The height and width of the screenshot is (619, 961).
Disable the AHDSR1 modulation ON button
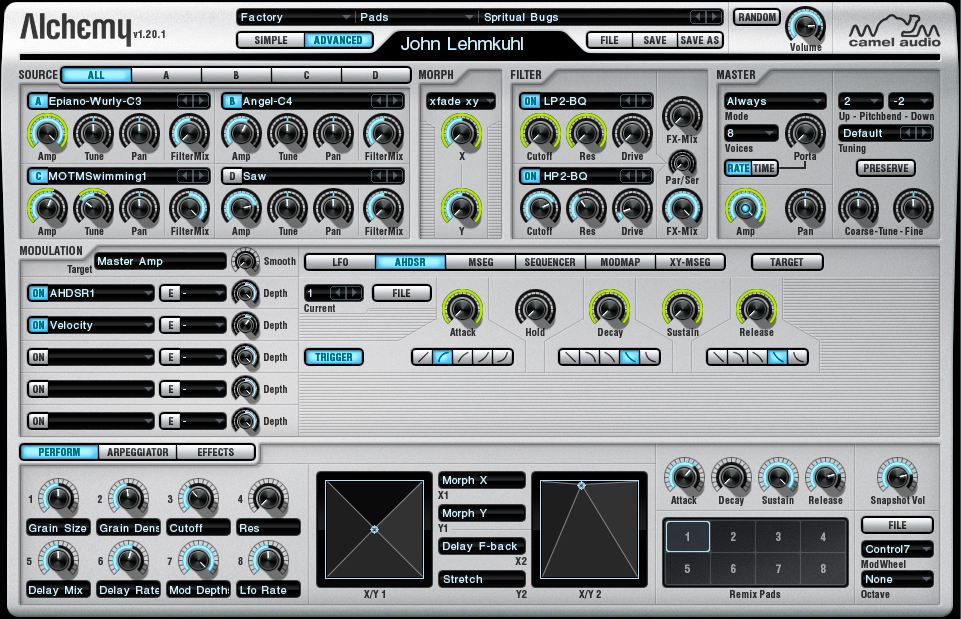[38, 293]
